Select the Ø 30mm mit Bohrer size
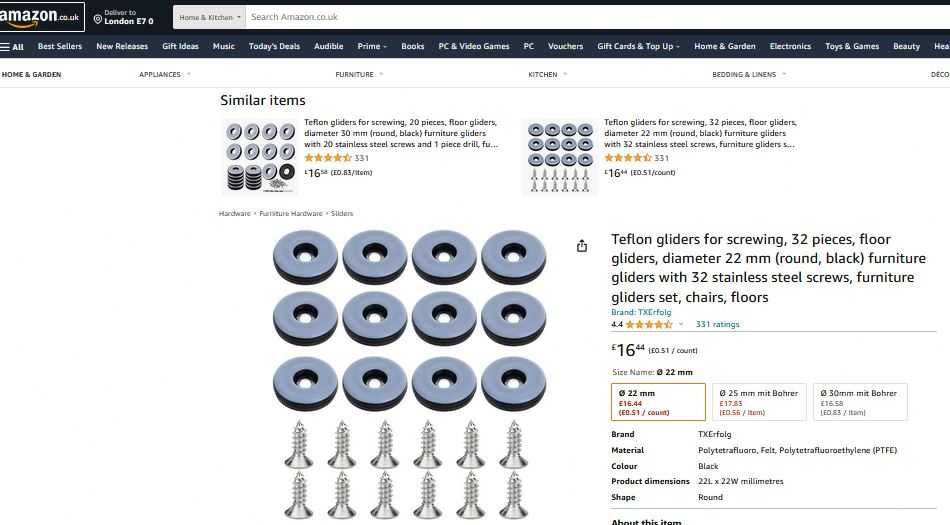Viewport: 950px width, 525px height. (x=860, y=402)
